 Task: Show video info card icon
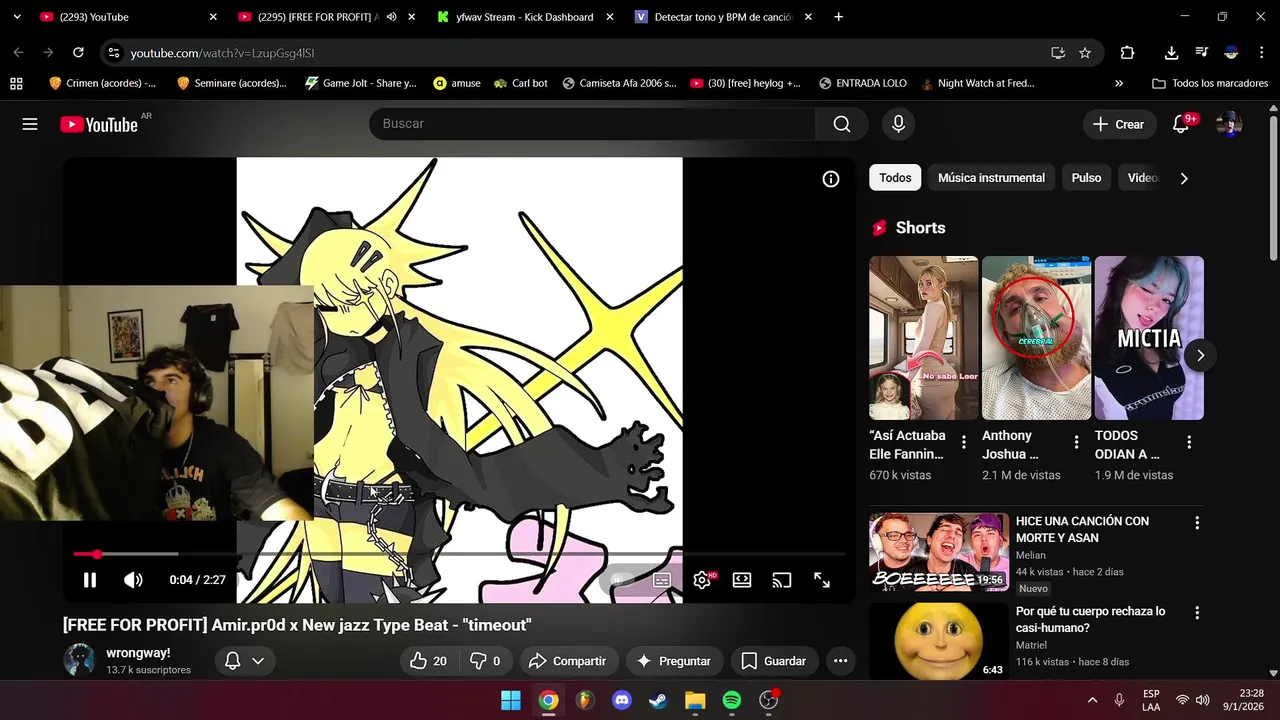(831, 179)
